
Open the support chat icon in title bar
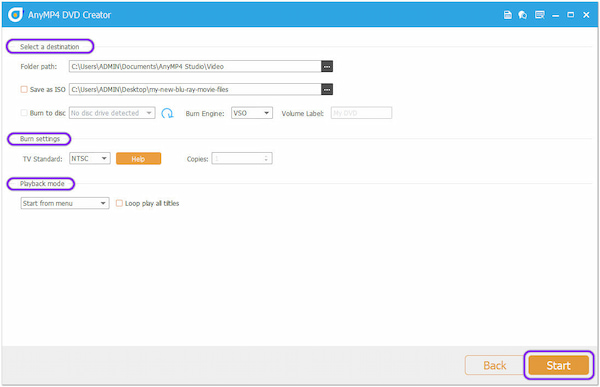coord(523,15)
